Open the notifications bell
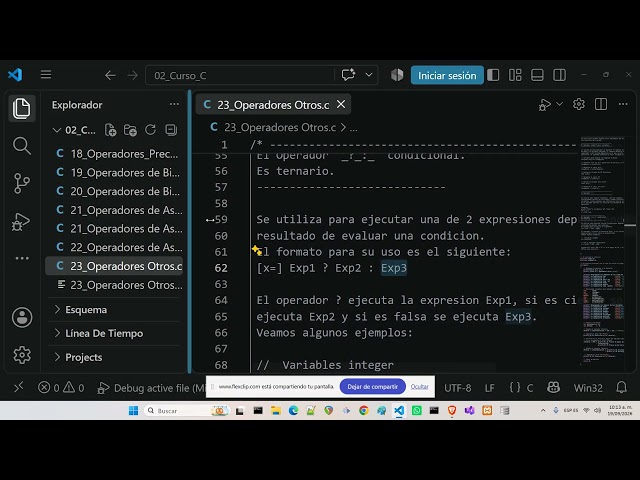Viewport: 640px width, 480px height. click(x=621, y=387)
